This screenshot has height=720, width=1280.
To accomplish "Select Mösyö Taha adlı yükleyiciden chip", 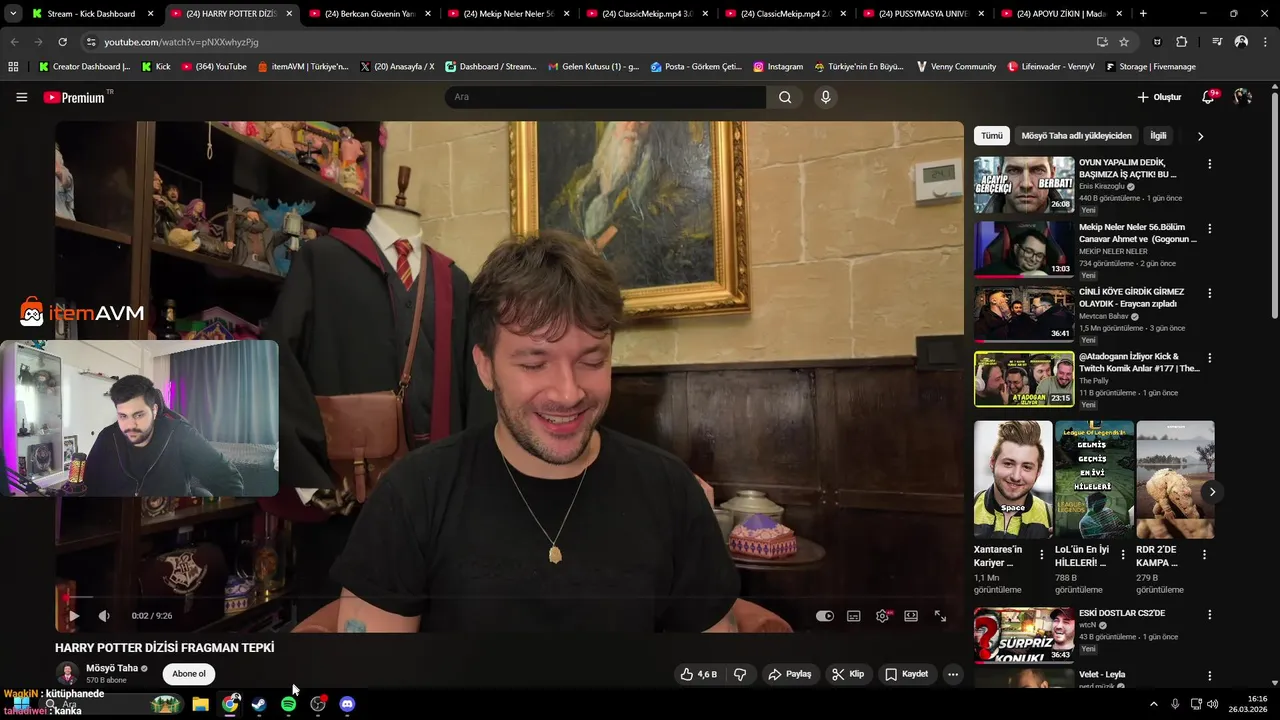I will click(x=1076, y=136).
